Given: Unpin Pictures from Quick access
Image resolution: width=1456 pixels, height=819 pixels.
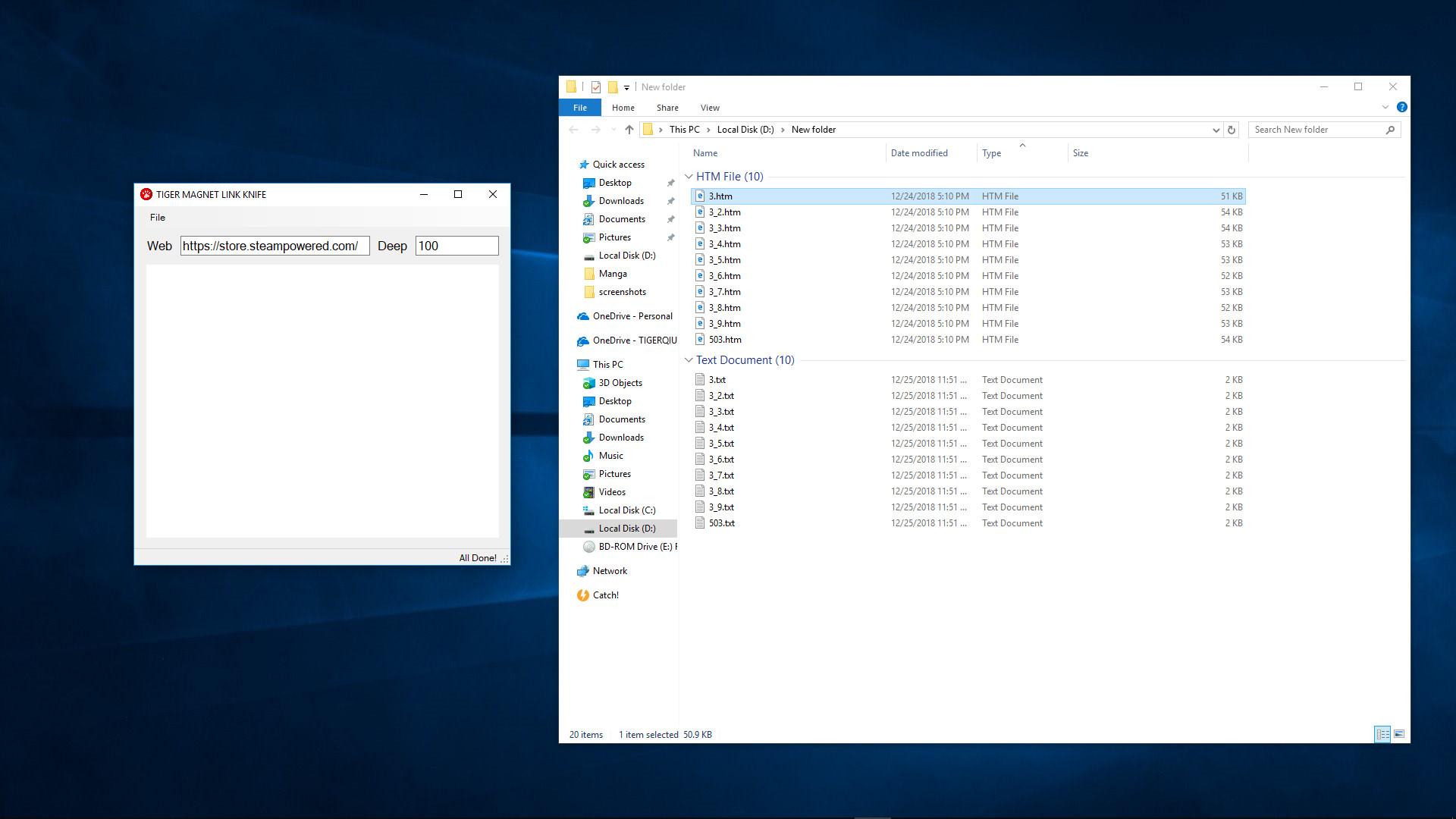Looking at the screenshot, I should pos(671,237).
